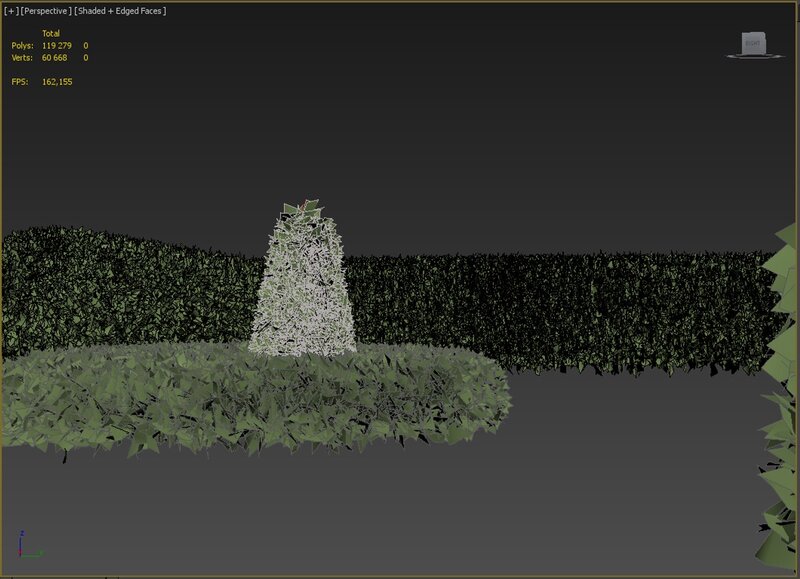Open the Shaded + Edged Faces menu

(121, 11)
